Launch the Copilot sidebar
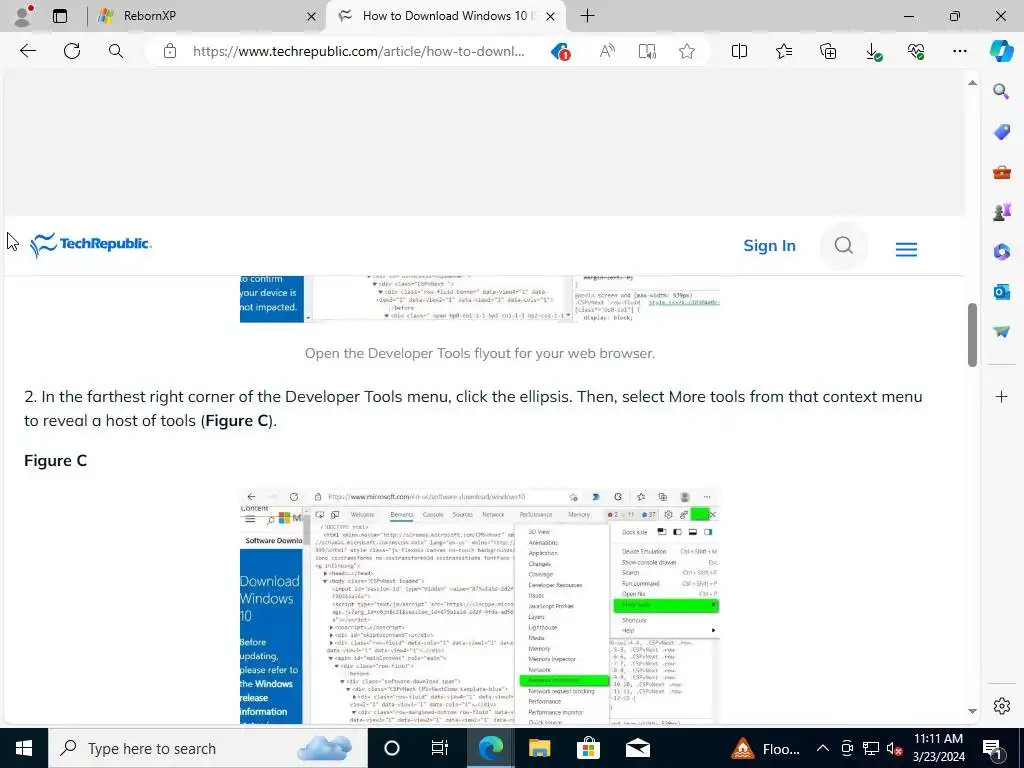The image size is (1024, 768). (x=1001, y=51)
